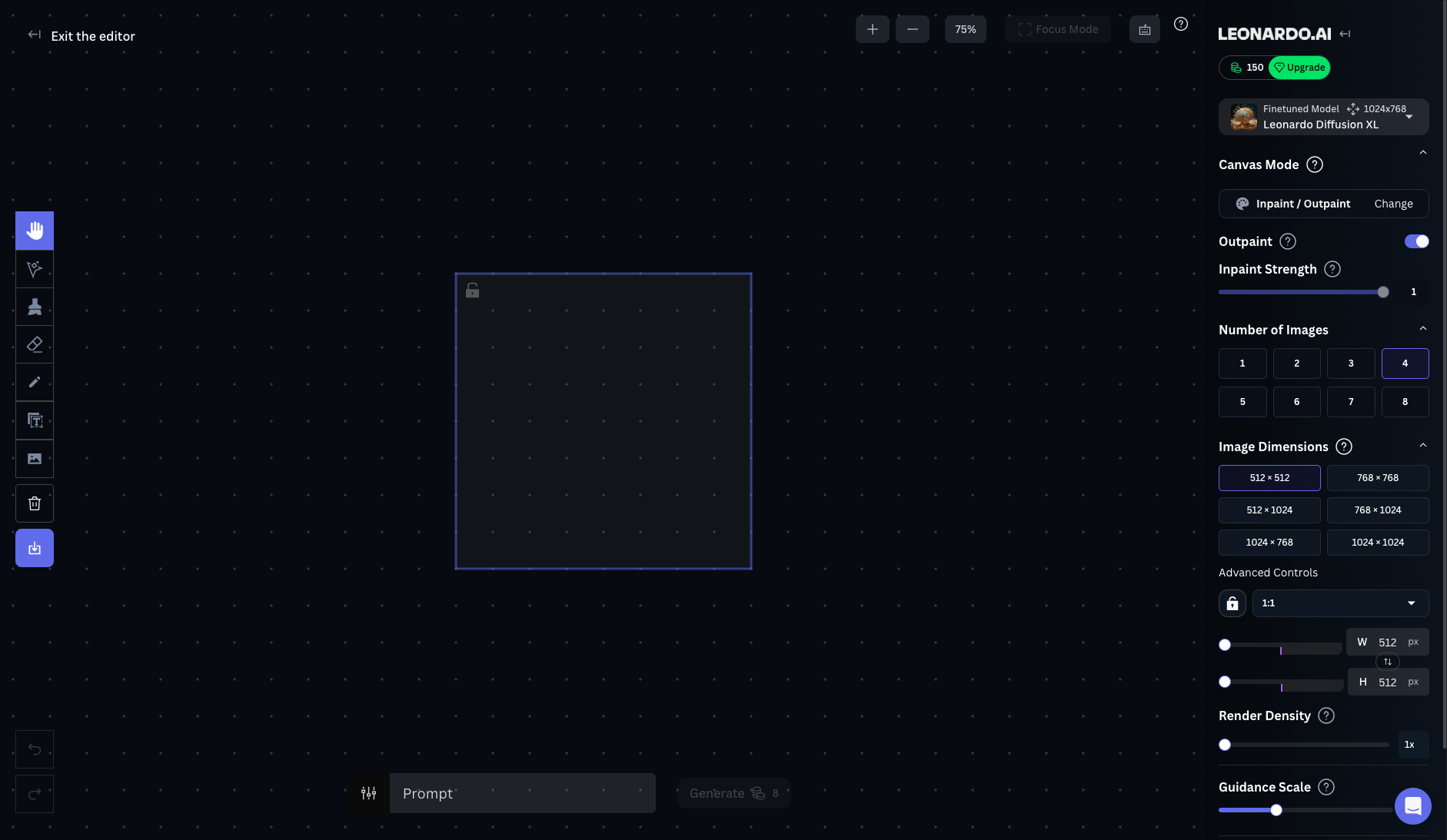Click the download artwork button
The image size is (1447, 840).
click(35, 548)
